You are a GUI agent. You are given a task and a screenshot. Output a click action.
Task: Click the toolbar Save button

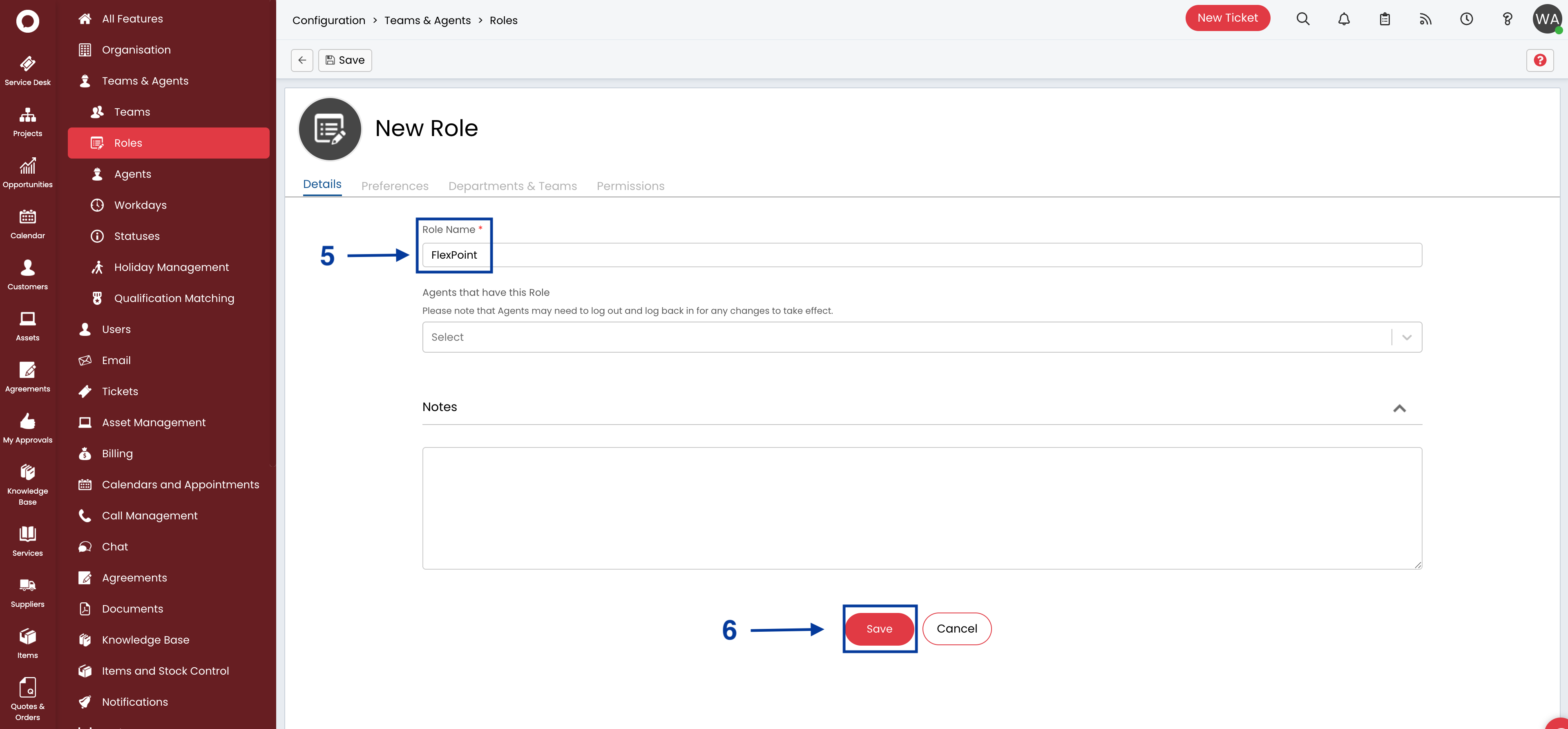pos(344,60)
